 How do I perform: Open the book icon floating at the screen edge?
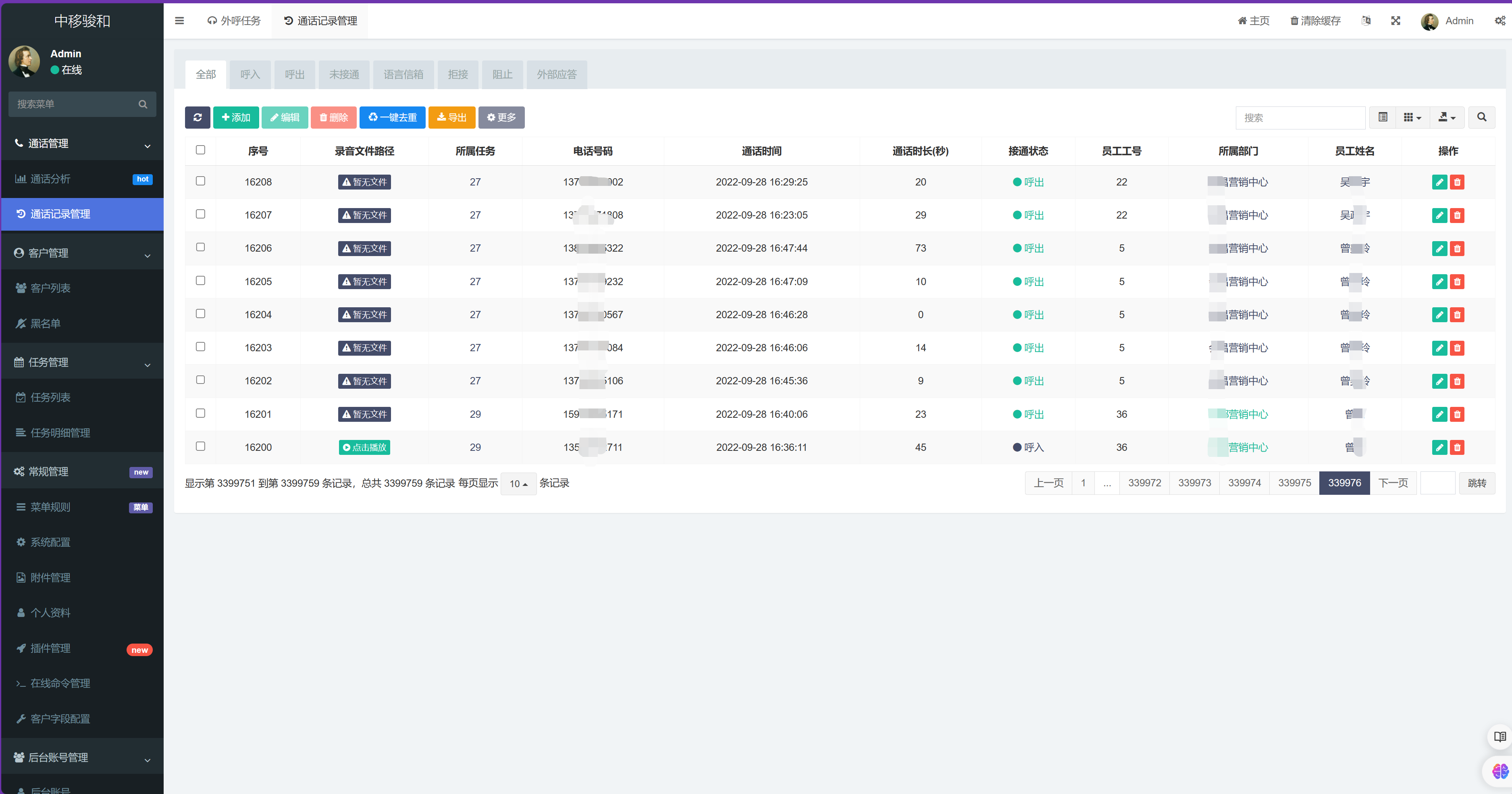click(1500, 736)
